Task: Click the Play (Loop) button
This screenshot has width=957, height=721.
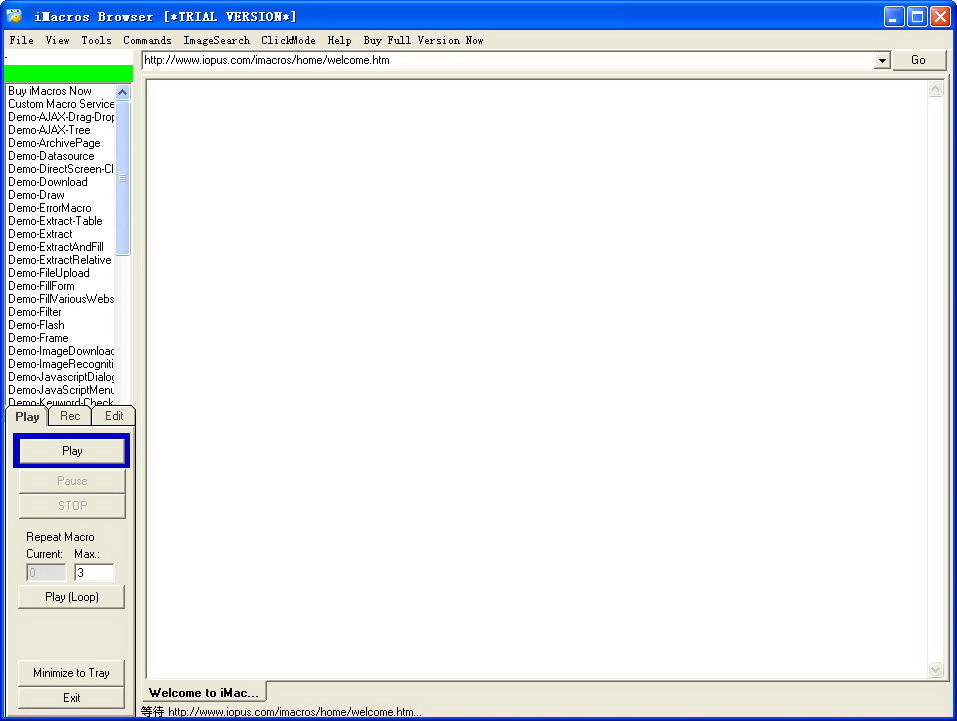Action: [x=72, y=597]
